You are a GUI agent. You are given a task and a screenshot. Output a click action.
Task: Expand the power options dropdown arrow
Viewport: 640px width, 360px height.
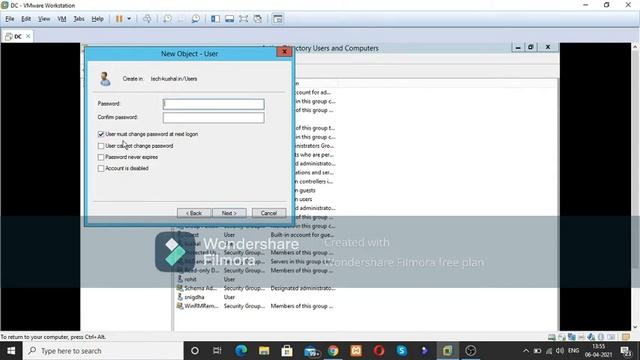pyautogui.click(x=129, y=19)
